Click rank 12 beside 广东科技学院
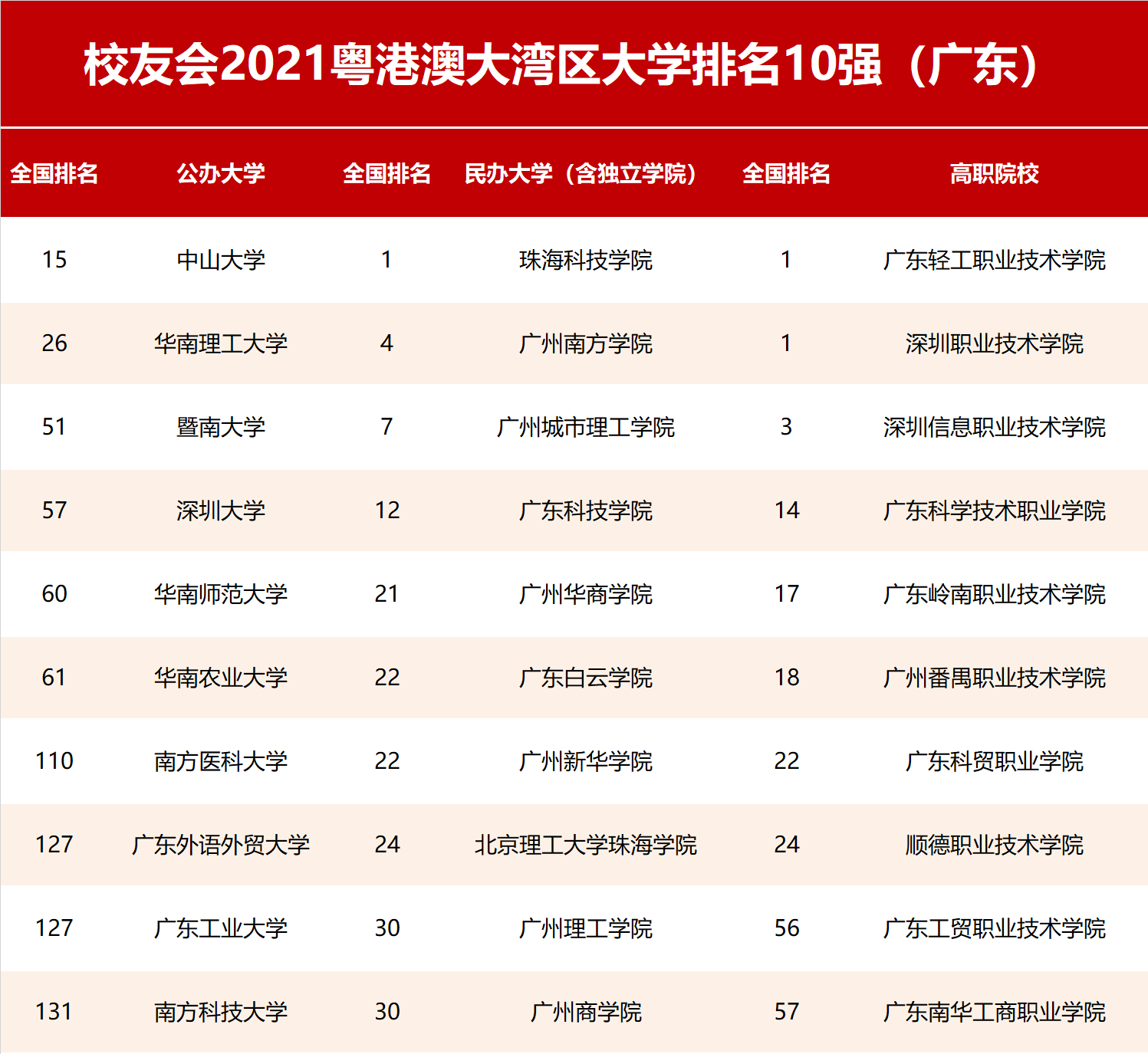The image size is (1148, 1054). [x=387, y=511]
